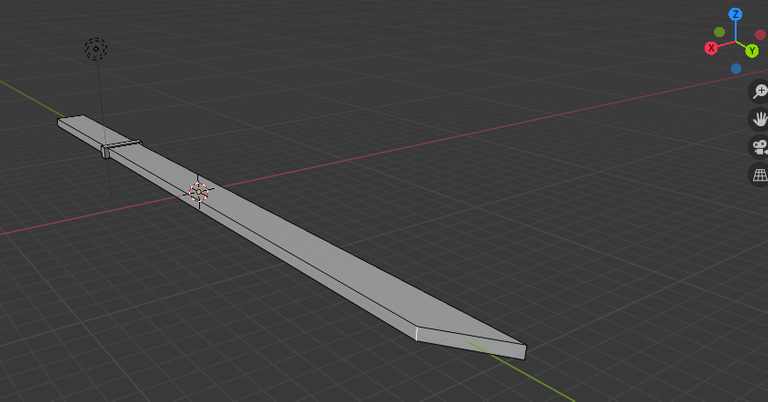Select the sword blade mesh object
Screen dimensions: 768x402
[313, 245]
